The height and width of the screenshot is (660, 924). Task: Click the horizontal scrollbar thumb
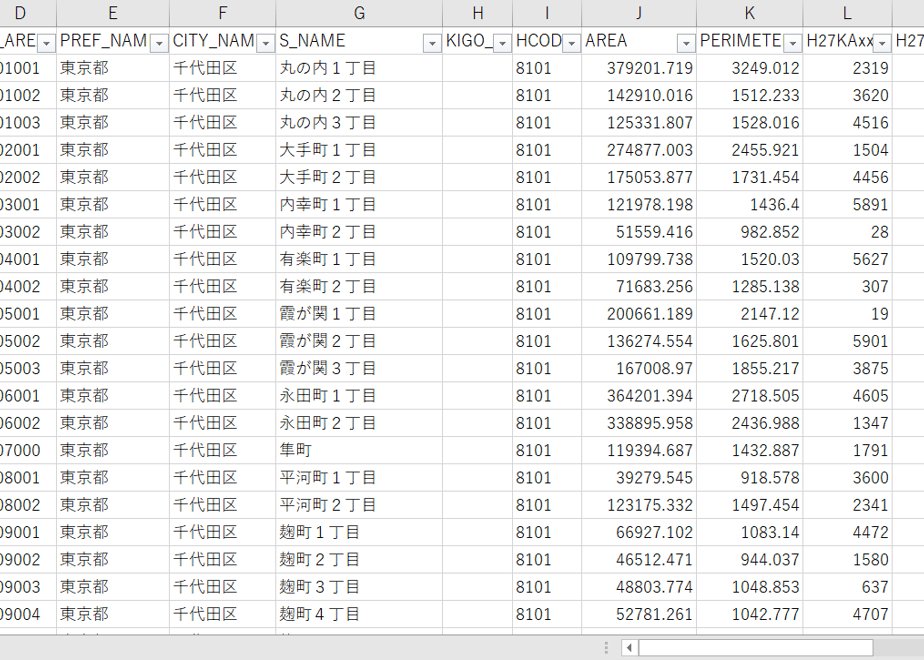pos(756,648)
